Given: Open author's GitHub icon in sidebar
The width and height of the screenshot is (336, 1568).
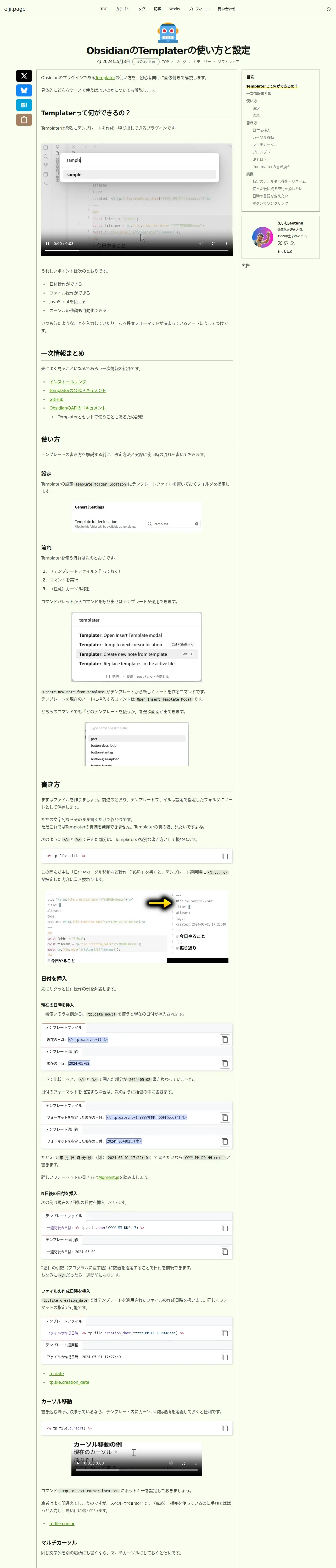Looking at the screenshot, I should pos(286,243).
